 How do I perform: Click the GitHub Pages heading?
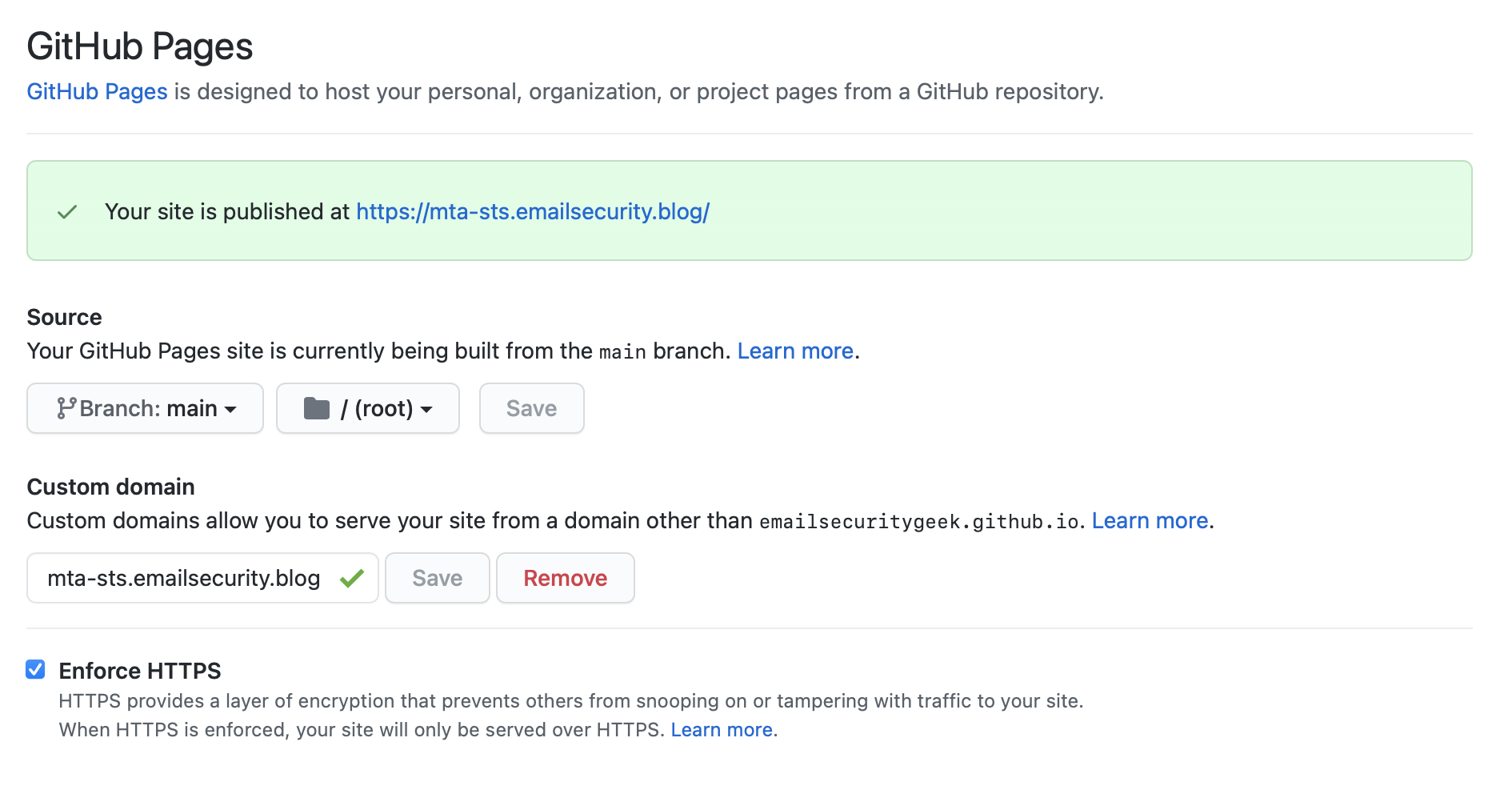(x=140, y=46)
